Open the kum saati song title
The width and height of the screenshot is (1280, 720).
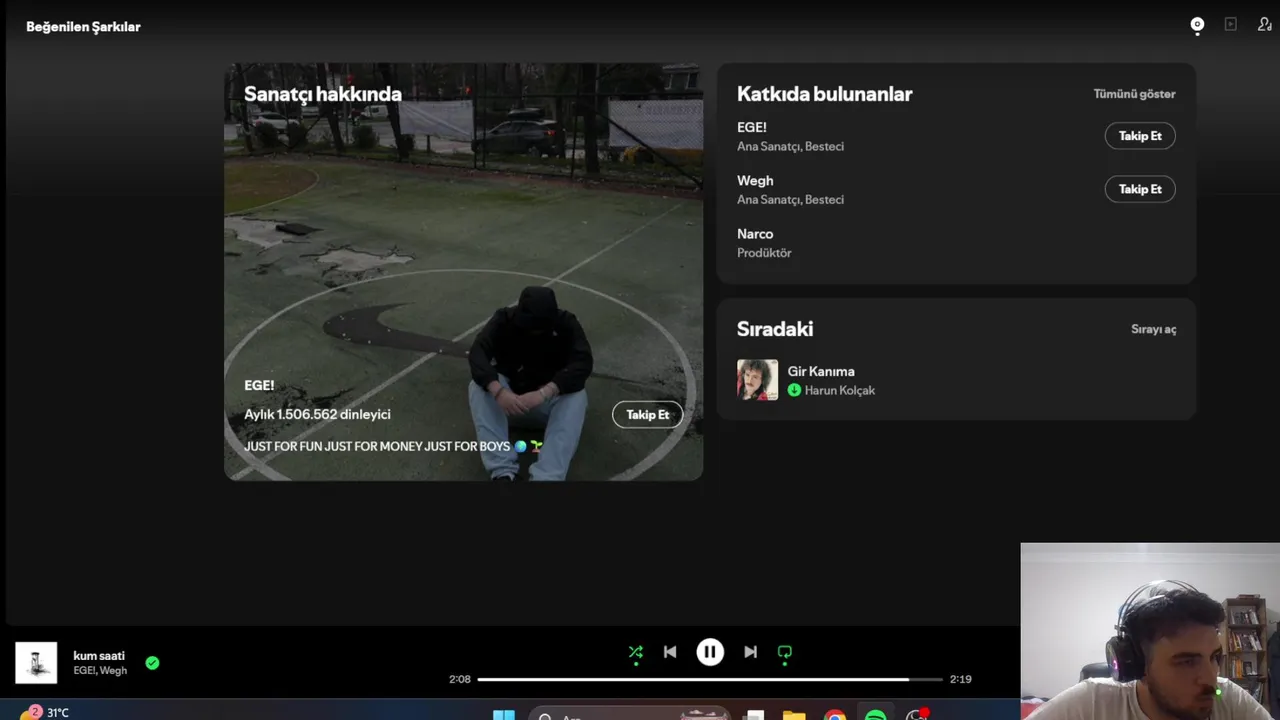[x=99, y=656]
